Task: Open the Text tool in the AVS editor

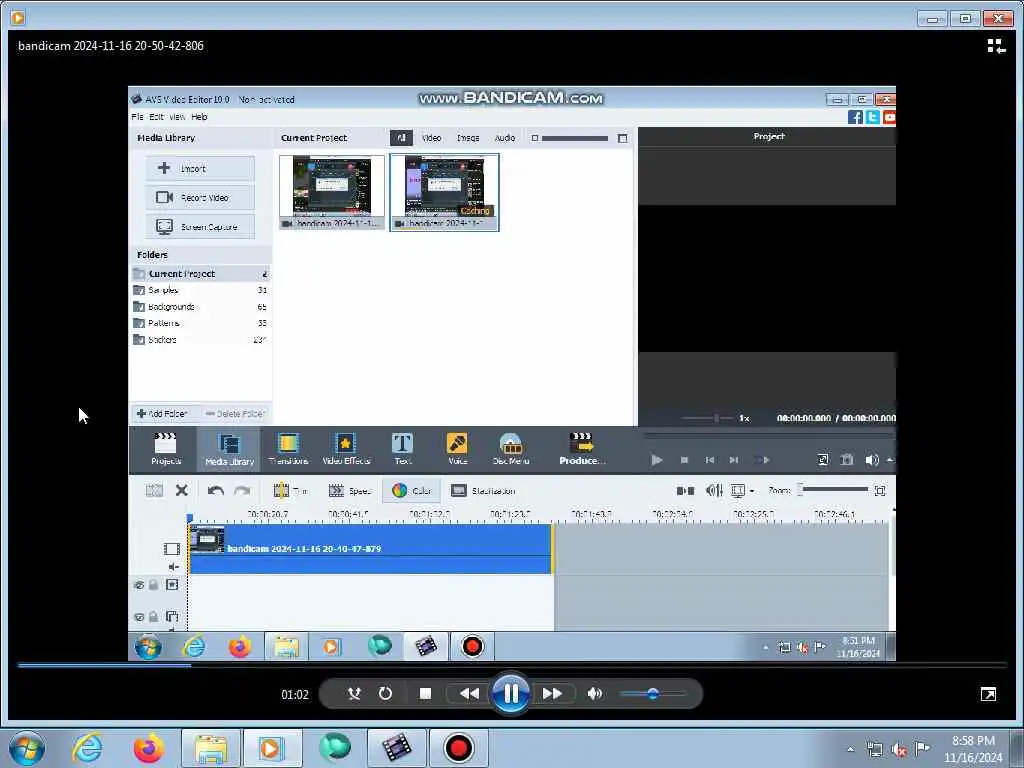Action: [x=402, y=449]
